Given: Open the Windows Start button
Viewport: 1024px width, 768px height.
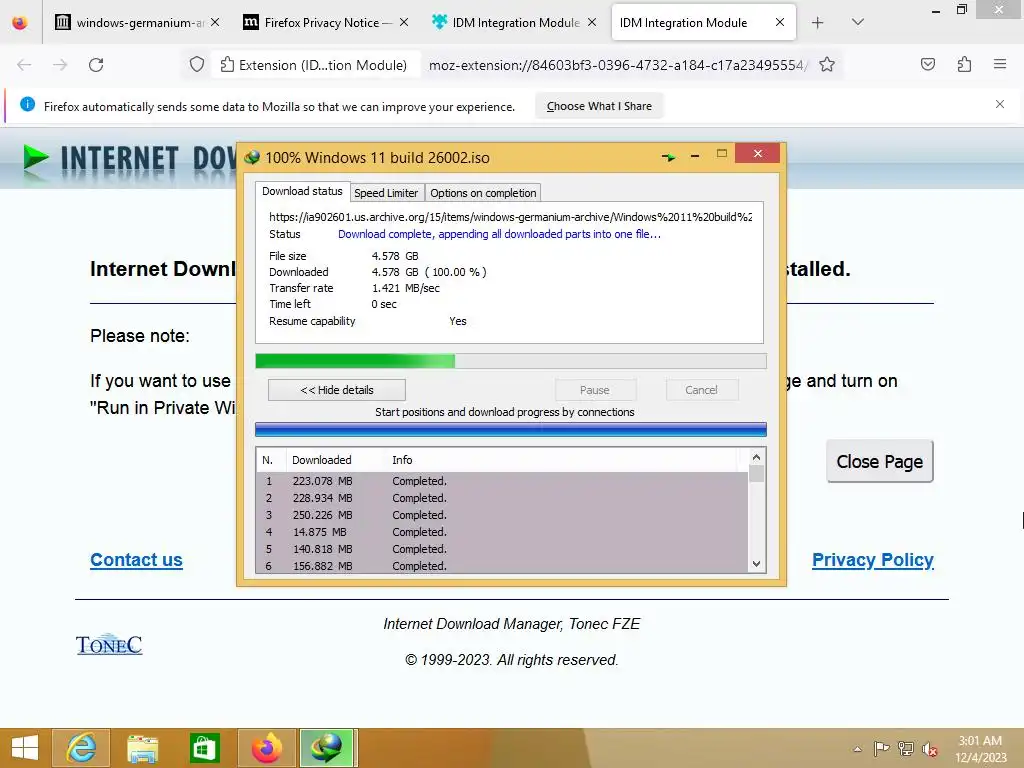Looking at the screenshot, I should [24, 748].
